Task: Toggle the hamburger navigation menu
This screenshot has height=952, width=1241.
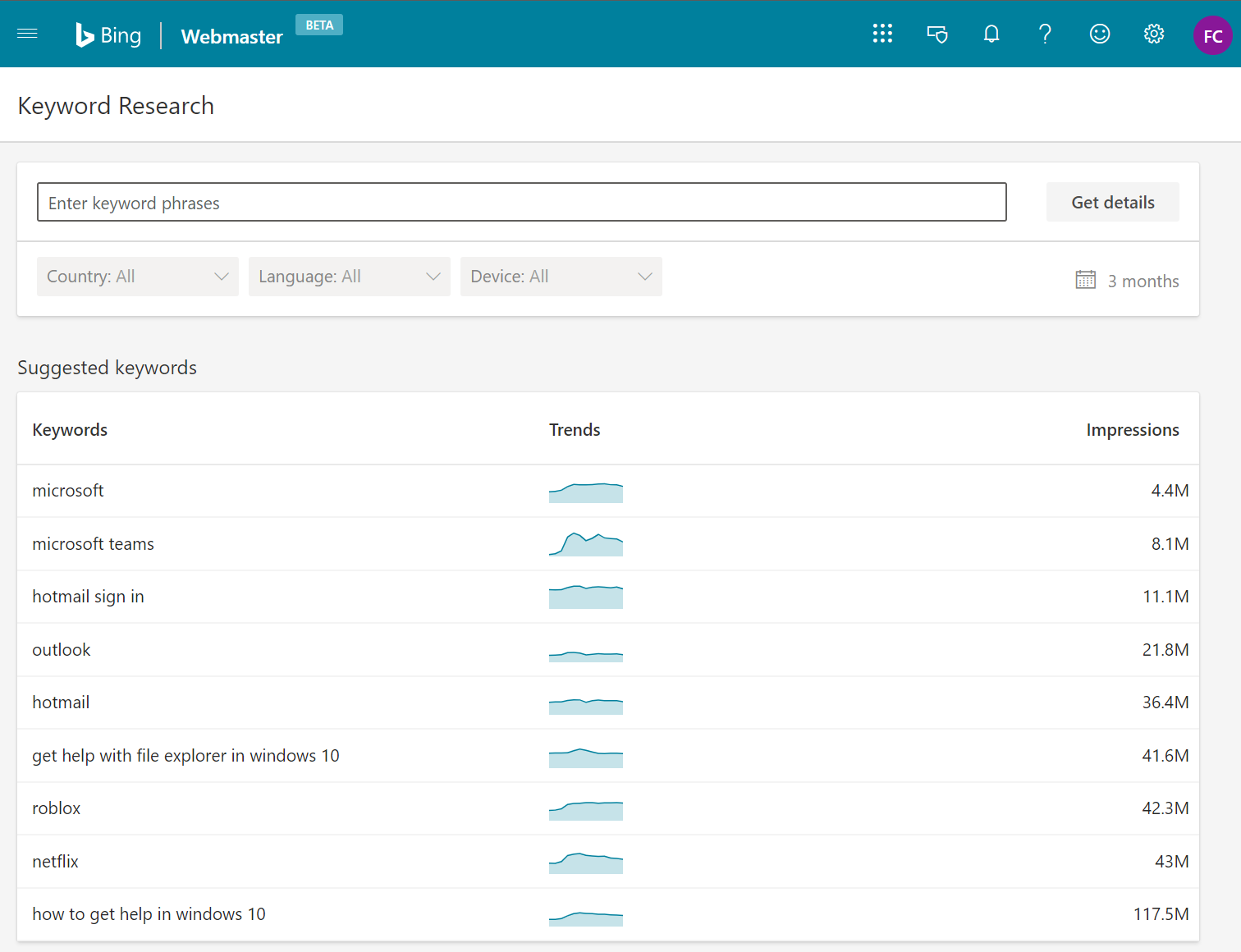Action: coord(27,34)
